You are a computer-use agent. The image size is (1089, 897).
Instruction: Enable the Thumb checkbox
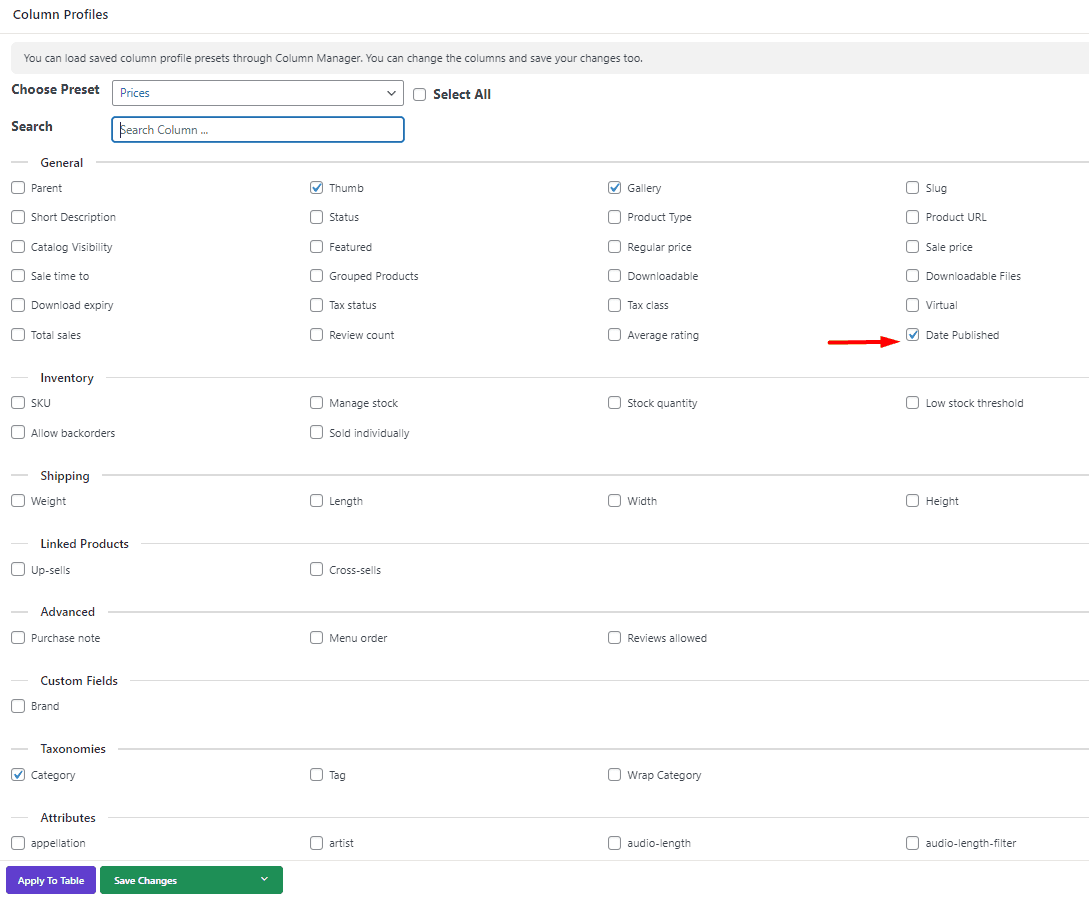316,187
